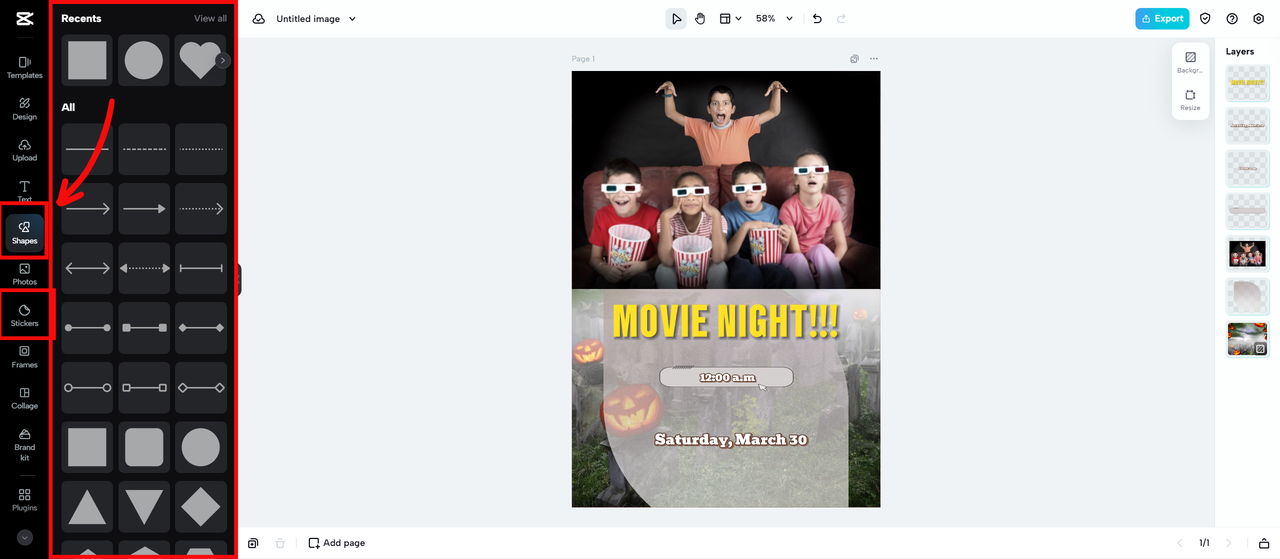
Task: Open the help question mark icon
Action: (x=1232, y=18)
